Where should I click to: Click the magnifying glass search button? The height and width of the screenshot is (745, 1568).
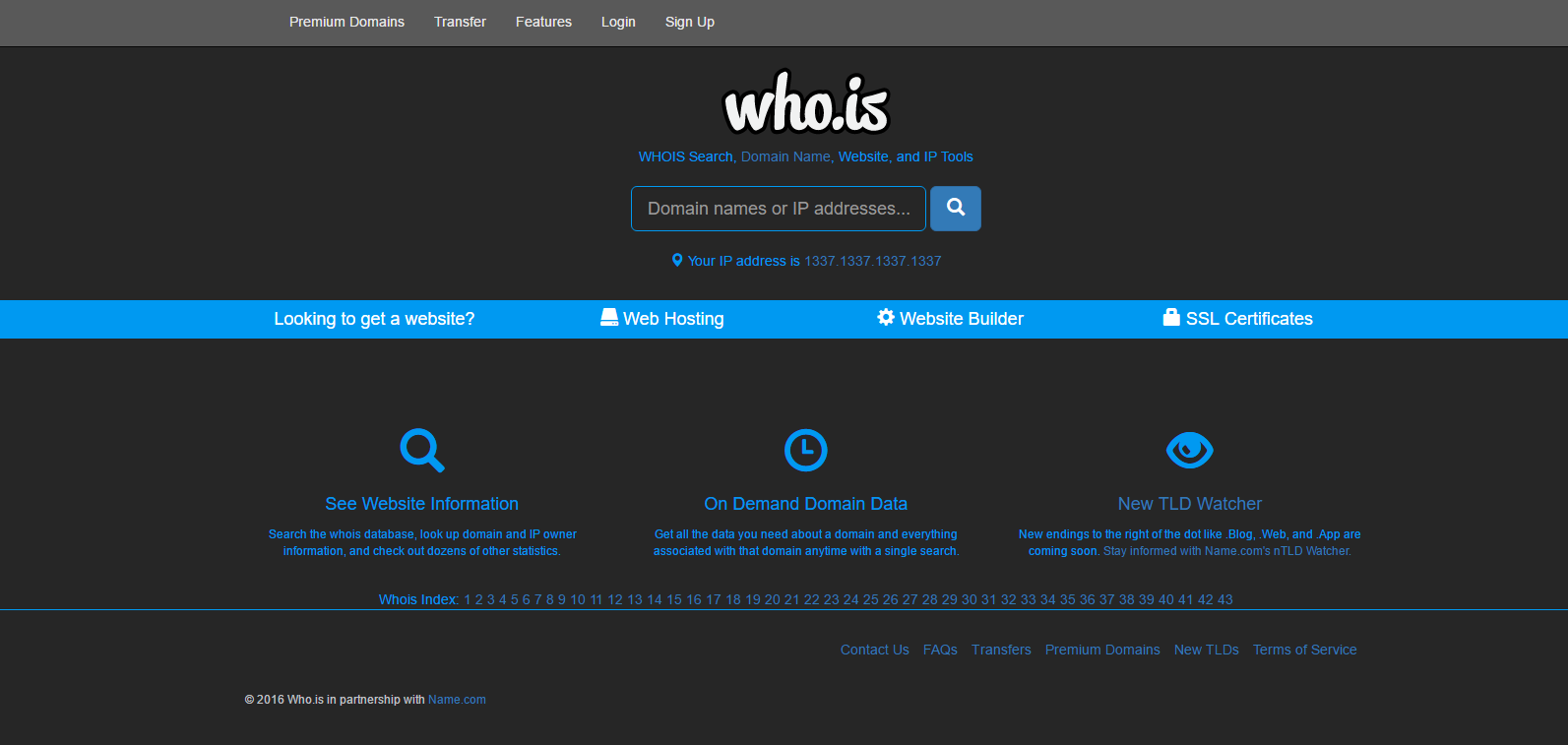pyautogui.click(x=955, y=209)
